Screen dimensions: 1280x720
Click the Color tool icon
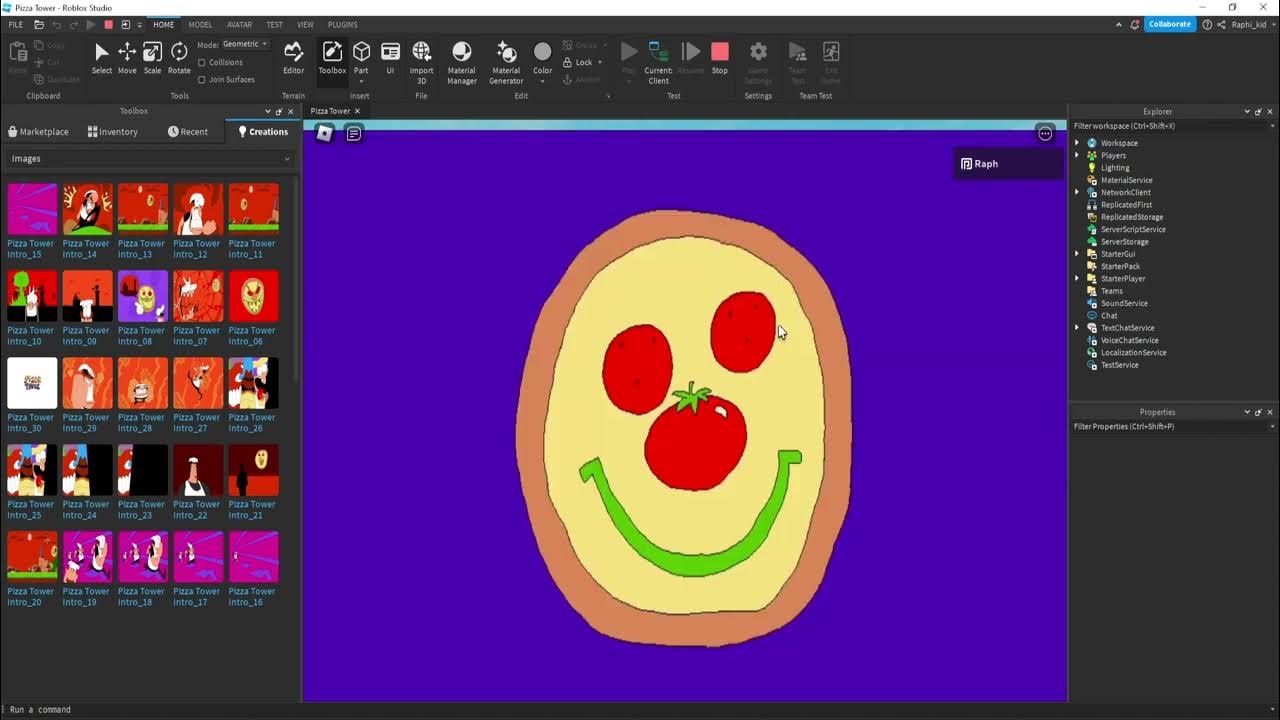tap(542, 54)
